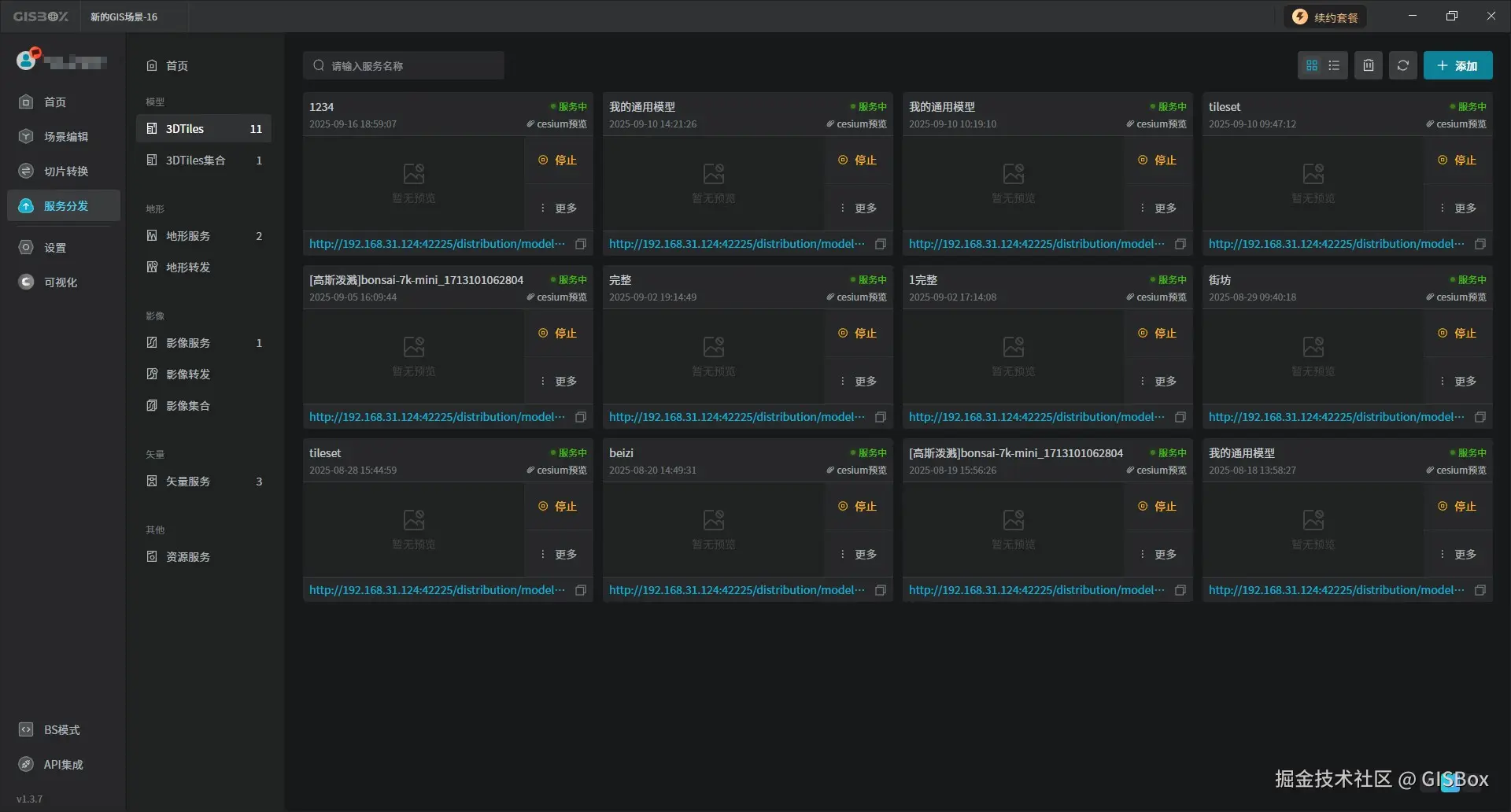Switch to grid card view
The width and height of the screenshot is (1511, 812).
pyautogui.click(x=1311, y=66)
